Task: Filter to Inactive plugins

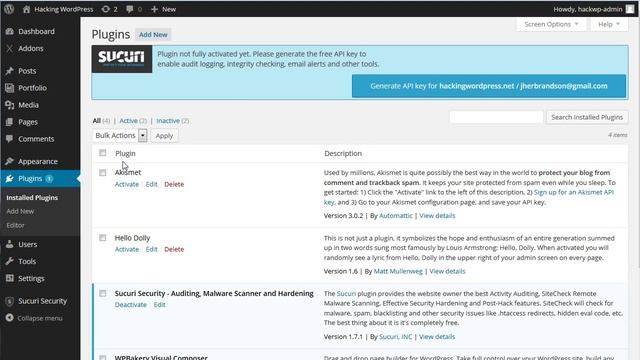Action: coord(168,121)
